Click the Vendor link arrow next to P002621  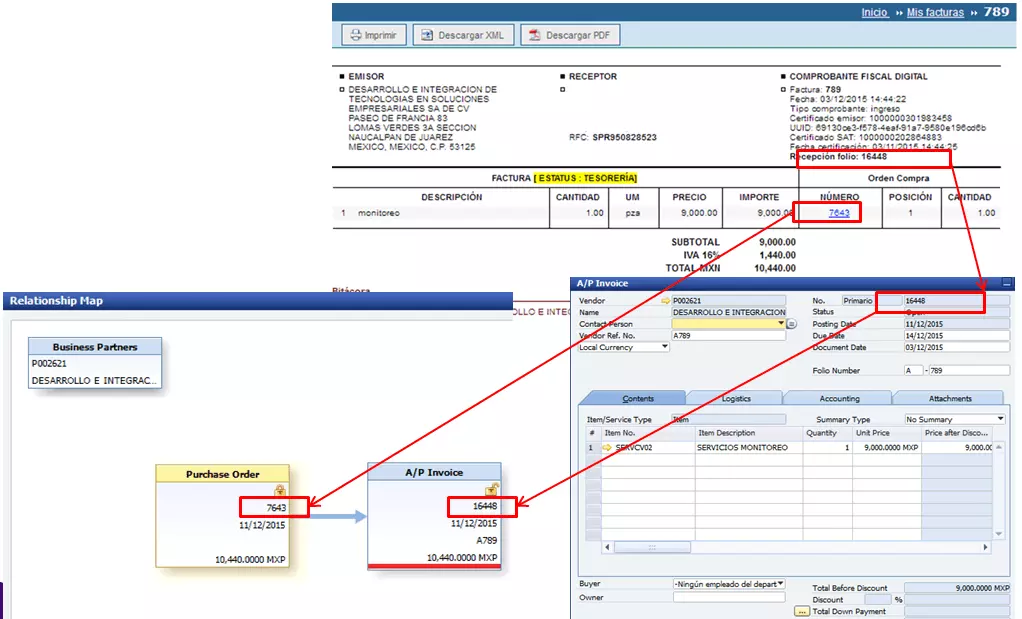click(666, 300)
